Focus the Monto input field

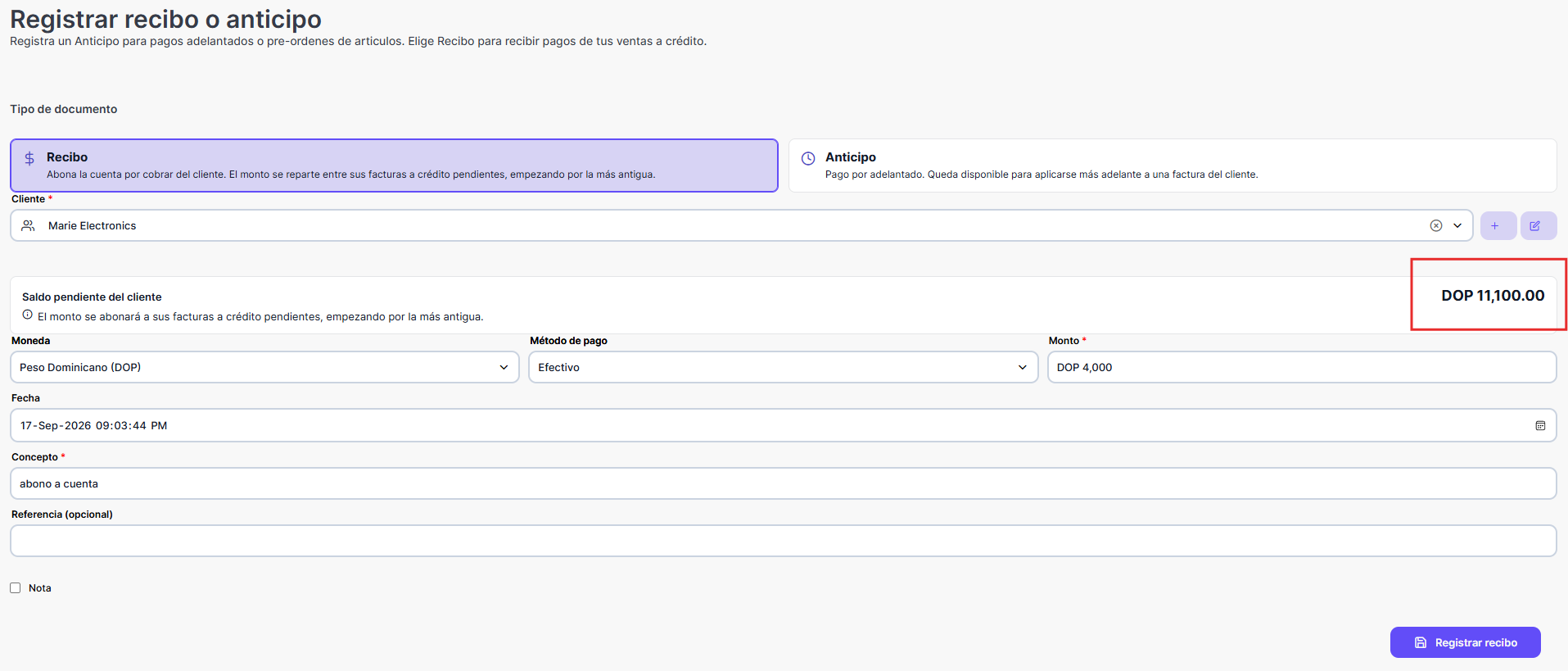1302,367
